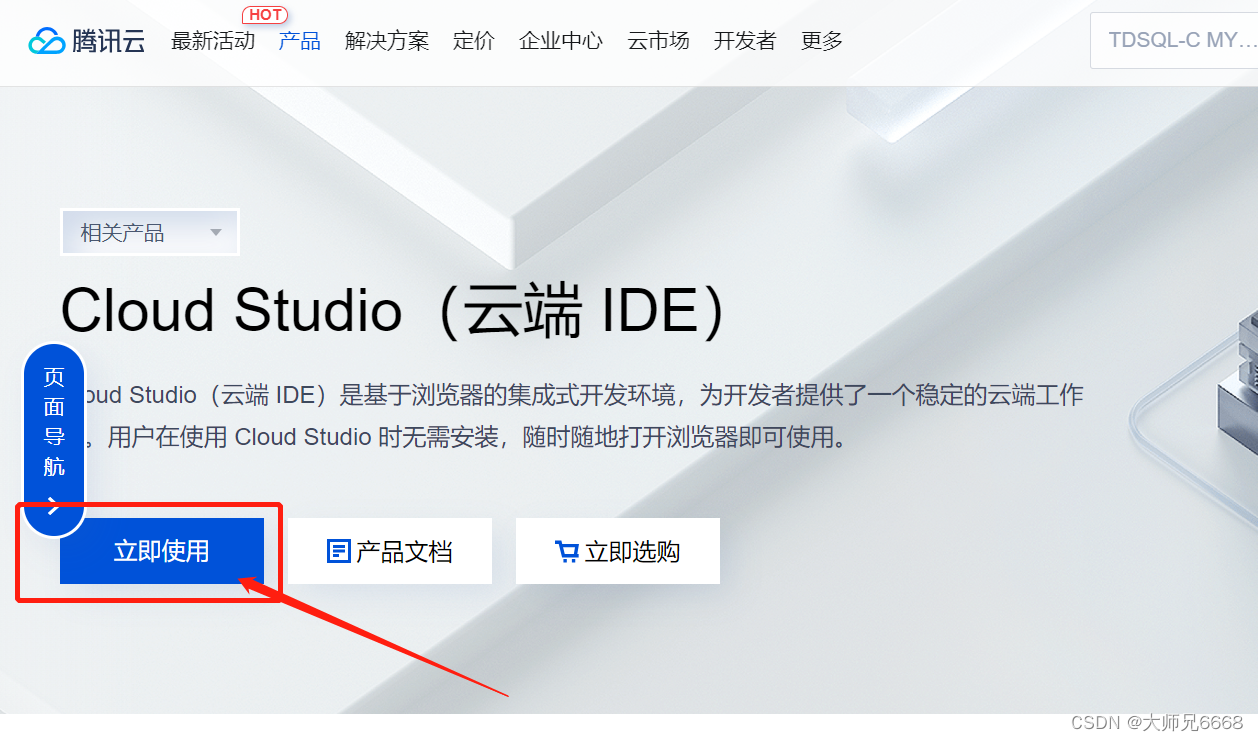Go to the 定价 page
This screenshot has width=1258, height=741.
474,41
